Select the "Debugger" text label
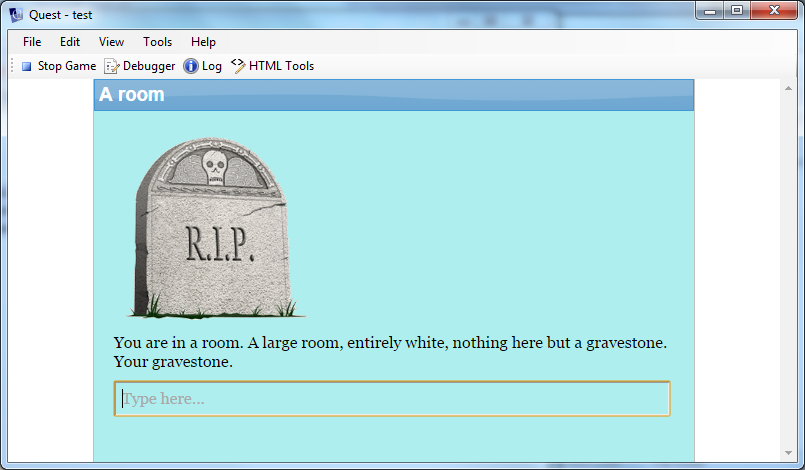 (x=149, y=67)
